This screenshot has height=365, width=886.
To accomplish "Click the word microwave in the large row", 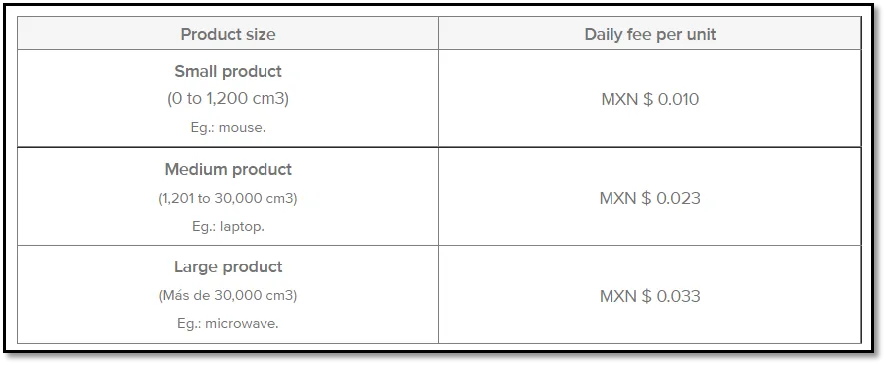I will 242,324.
